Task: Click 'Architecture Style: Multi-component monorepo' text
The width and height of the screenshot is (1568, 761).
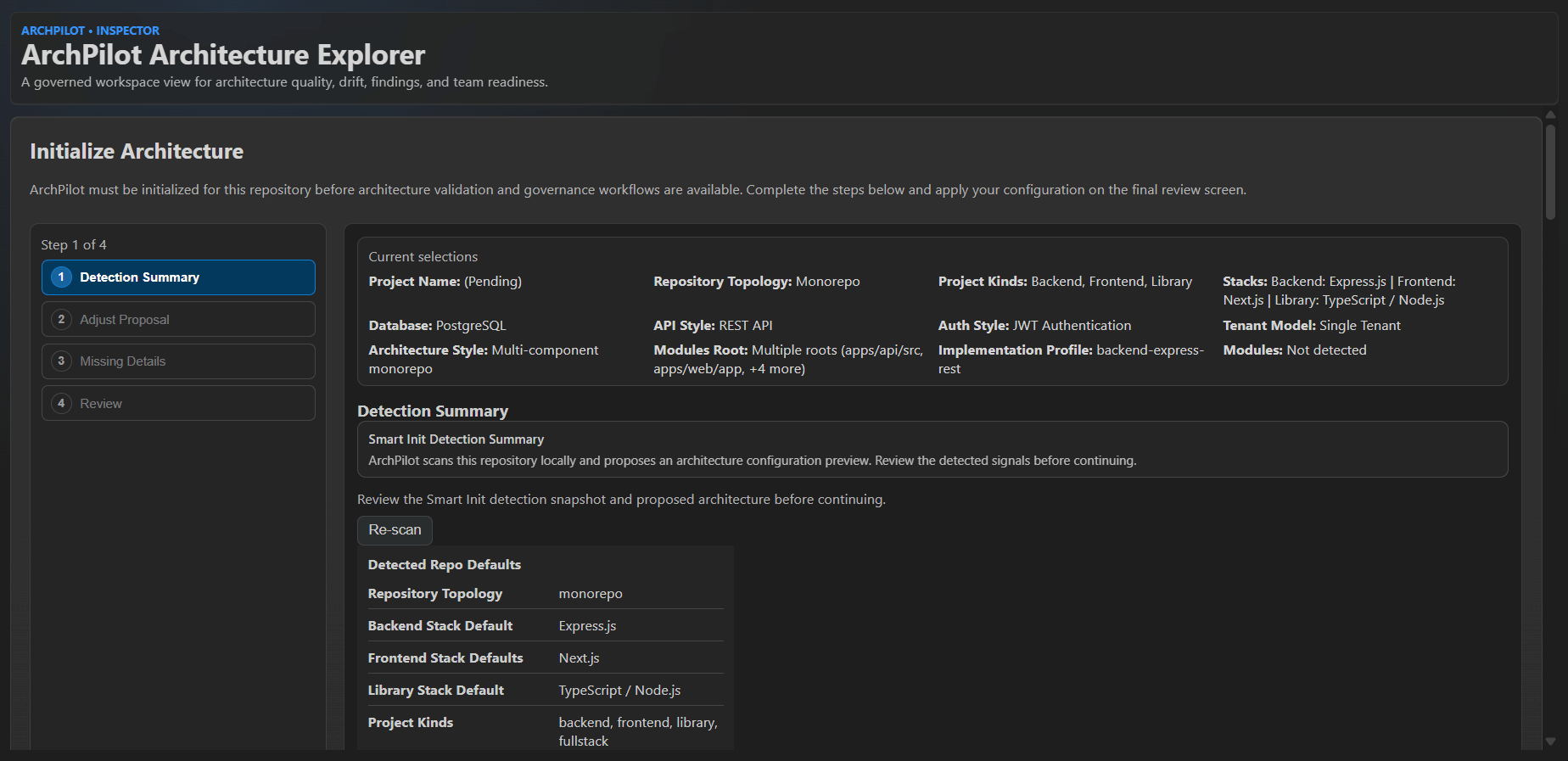Action: coord(484,360)
